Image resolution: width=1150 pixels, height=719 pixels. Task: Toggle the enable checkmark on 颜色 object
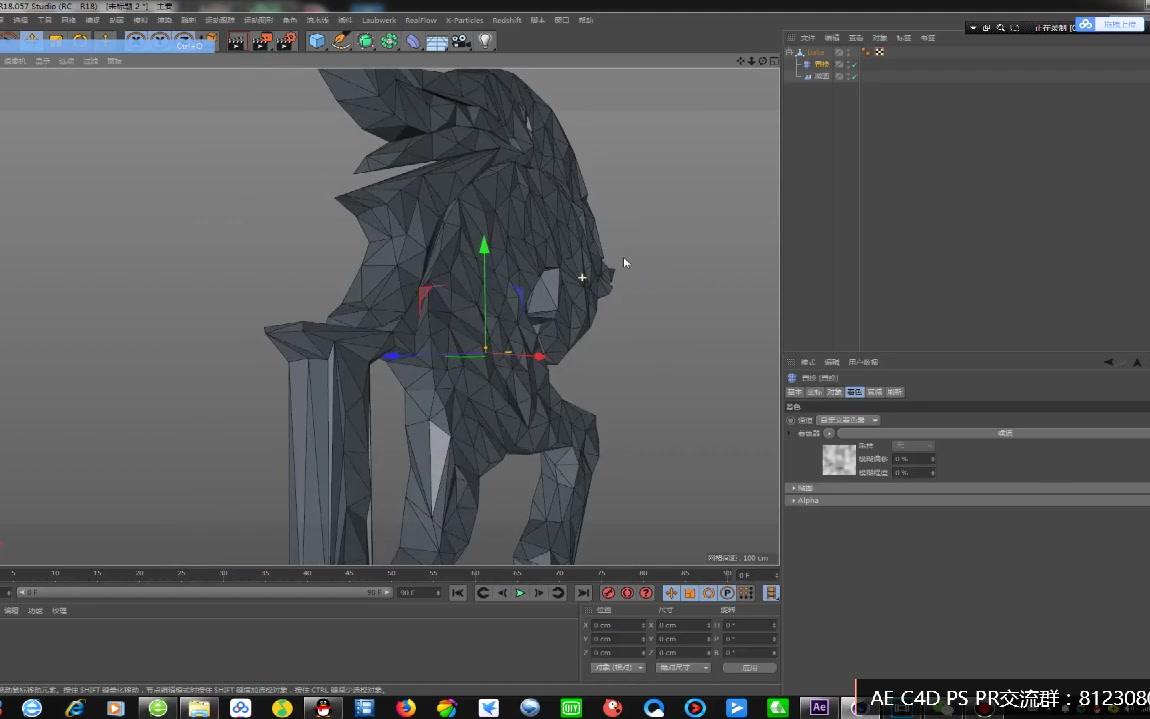(x=853, y=77)
